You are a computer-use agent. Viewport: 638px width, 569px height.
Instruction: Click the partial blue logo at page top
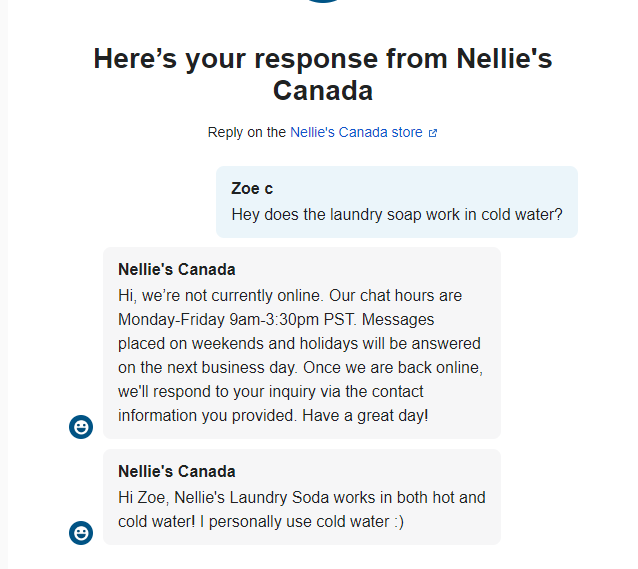[x=323, y=2]
